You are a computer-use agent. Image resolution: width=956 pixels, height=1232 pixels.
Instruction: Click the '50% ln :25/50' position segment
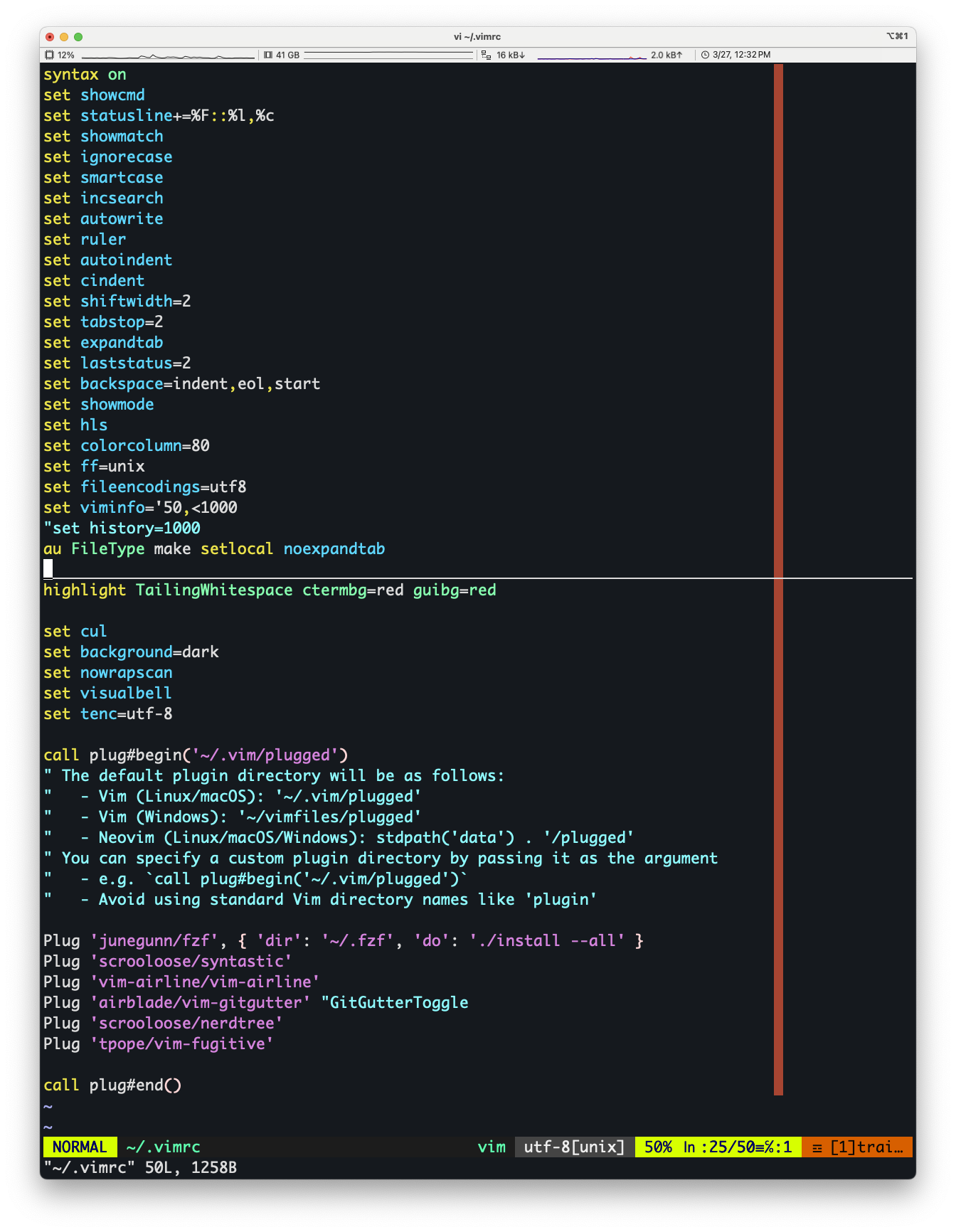point(718,1147)
